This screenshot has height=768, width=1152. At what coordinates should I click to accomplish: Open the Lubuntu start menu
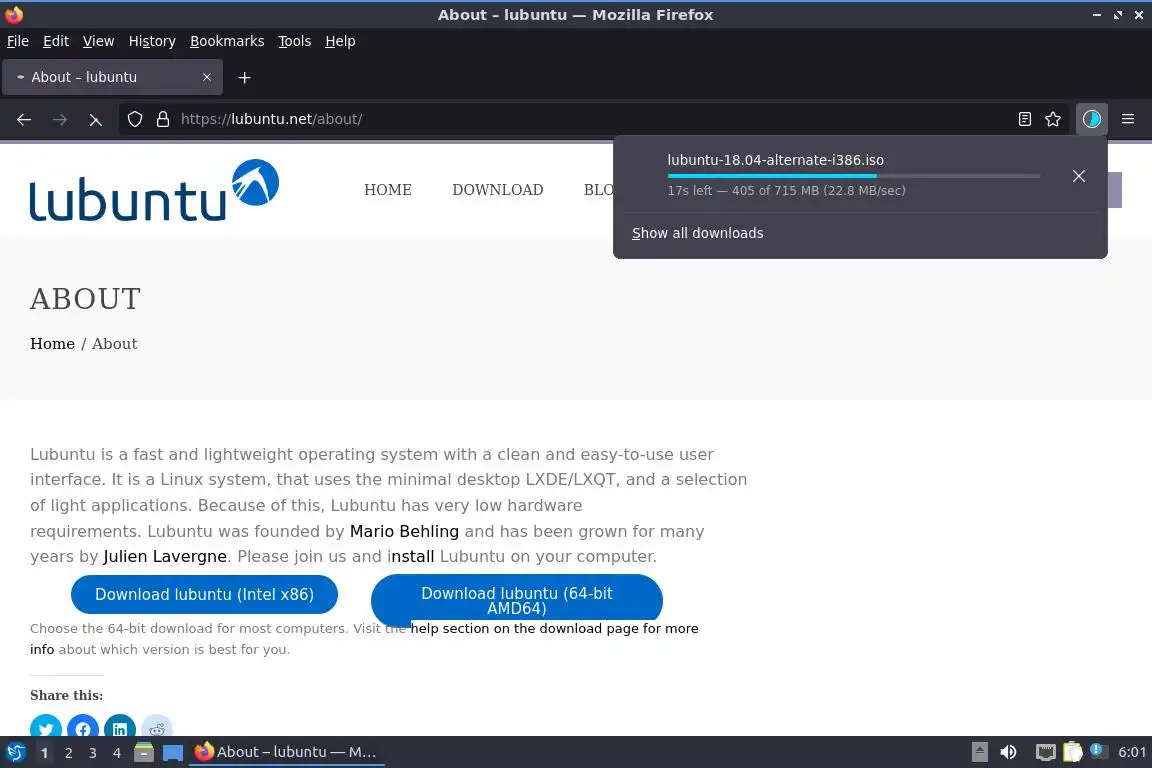[x=15, y=753]
